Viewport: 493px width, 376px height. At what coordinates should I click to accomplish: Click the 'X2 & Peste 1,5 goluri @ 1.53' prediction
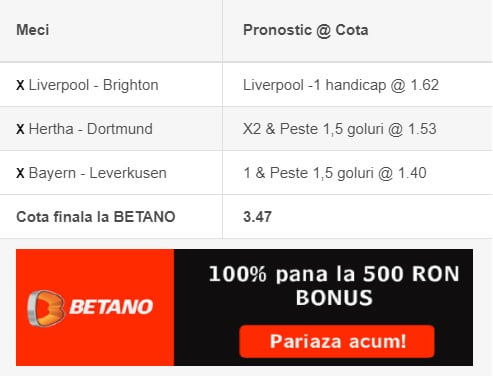tap(340, 129)
